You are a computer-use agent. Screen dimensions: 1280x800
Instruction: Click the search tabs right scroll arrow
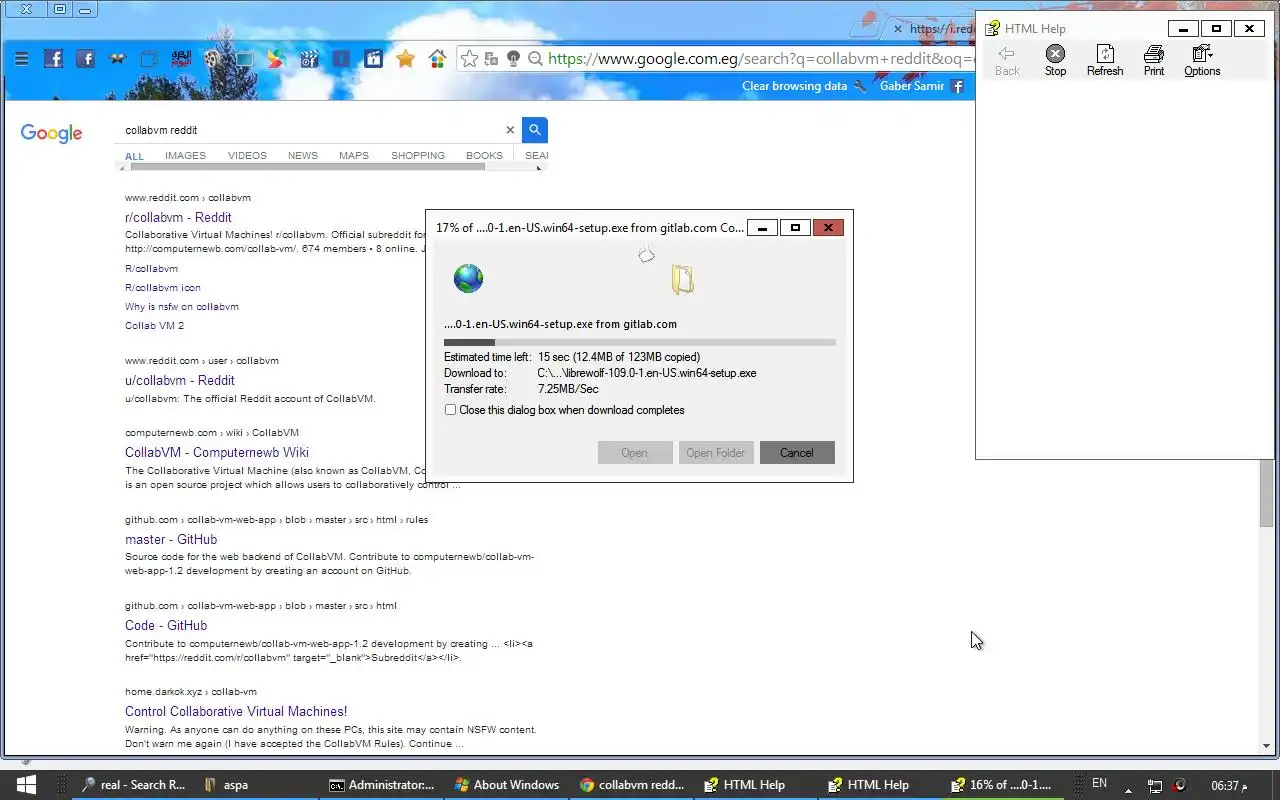540,167
